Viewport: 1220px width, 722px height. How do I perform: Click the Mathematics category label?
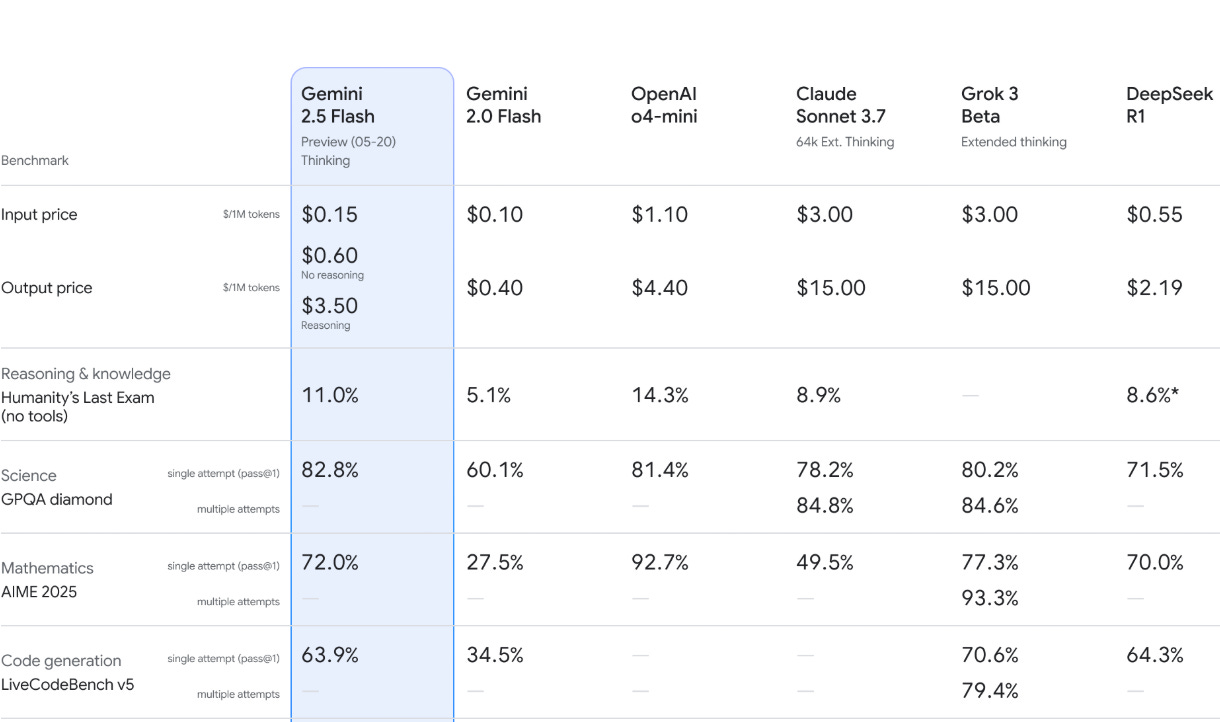click(47, 568)
